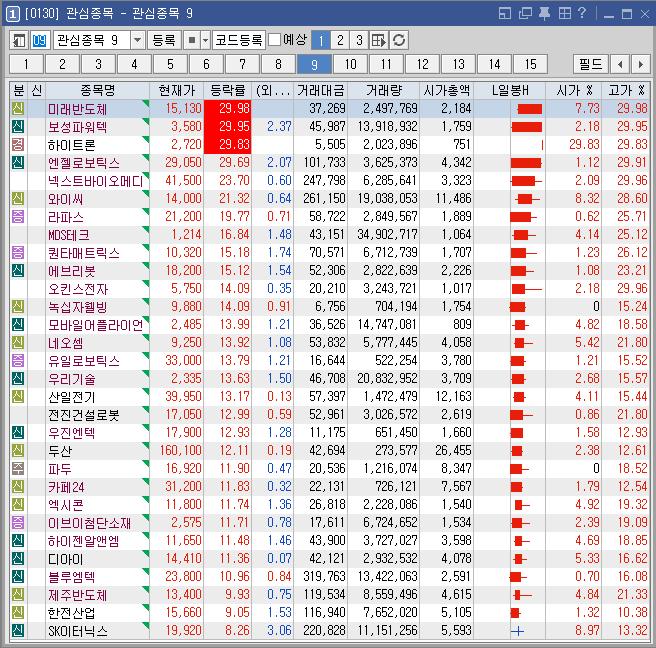Click the refresh circular arrow icon

click(399, 41)
